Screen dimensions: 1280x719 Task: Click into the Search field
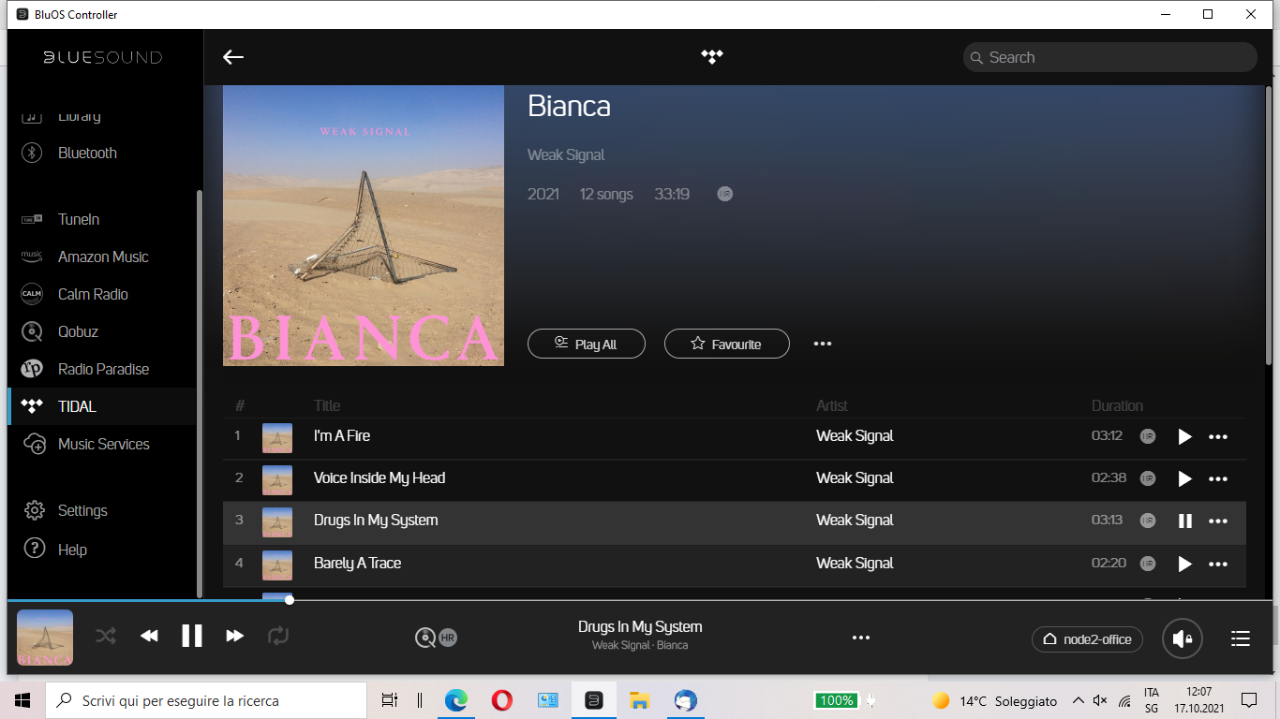tap(1110, 57)
